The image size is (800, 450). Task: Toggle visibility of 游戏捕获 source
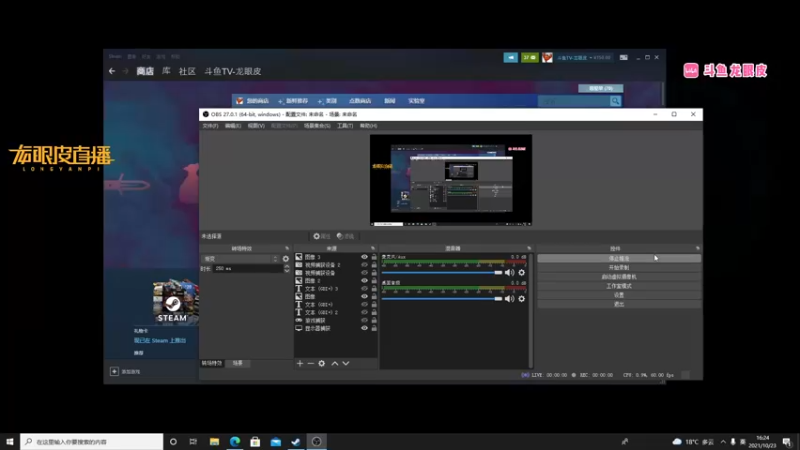click(364, 320)
